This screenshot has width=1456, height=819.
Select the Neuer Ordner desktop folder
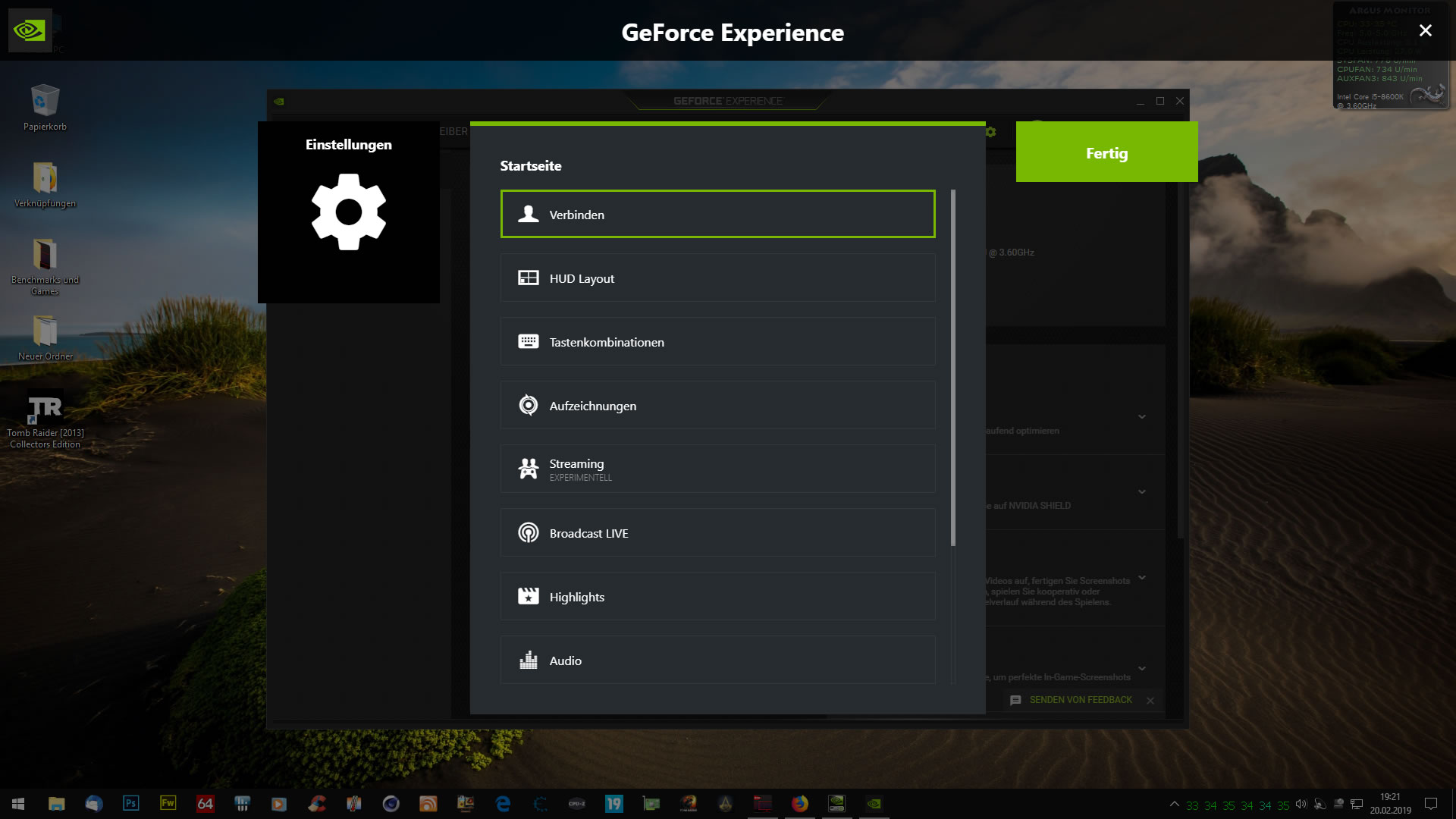coord(45,337)
